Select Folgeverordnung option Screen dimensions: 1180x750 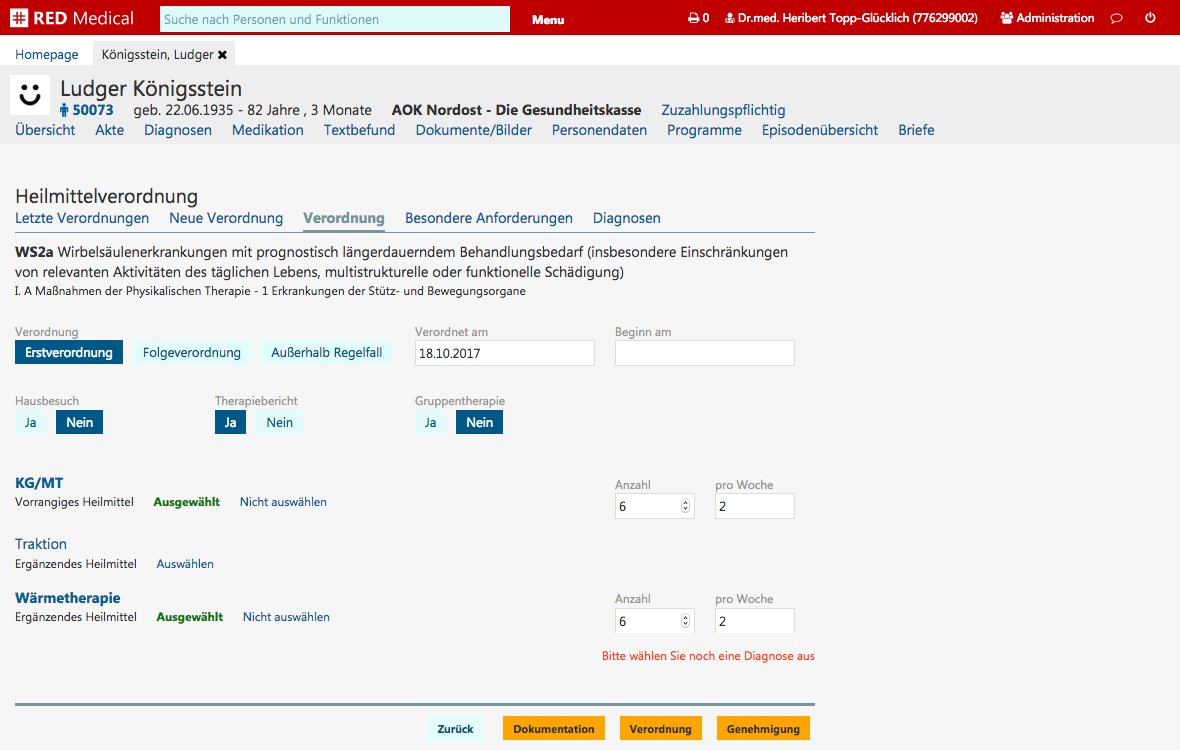tap(192, 353)
